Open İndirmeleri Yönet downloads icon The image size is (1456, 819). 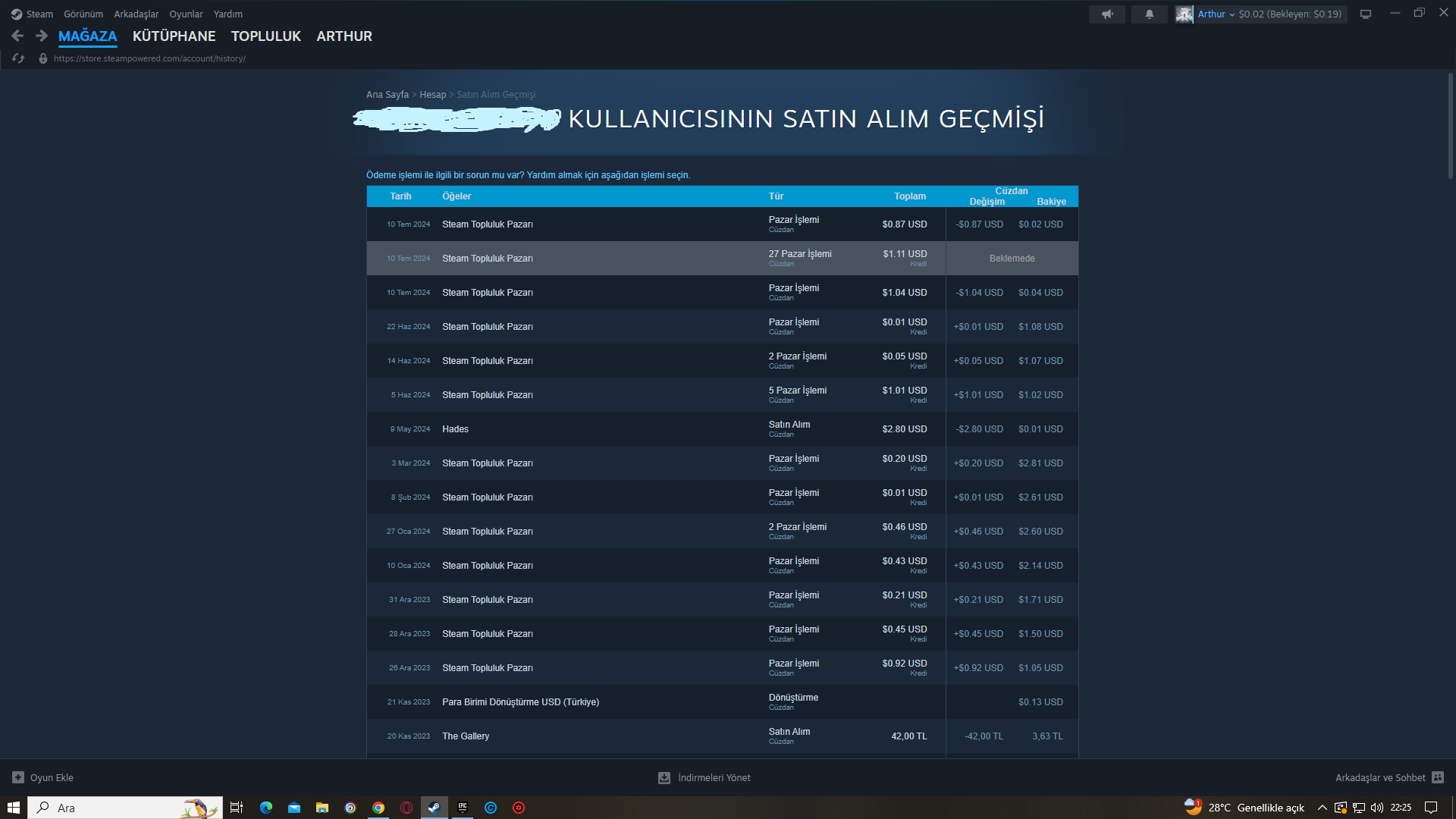coord(664,777)
